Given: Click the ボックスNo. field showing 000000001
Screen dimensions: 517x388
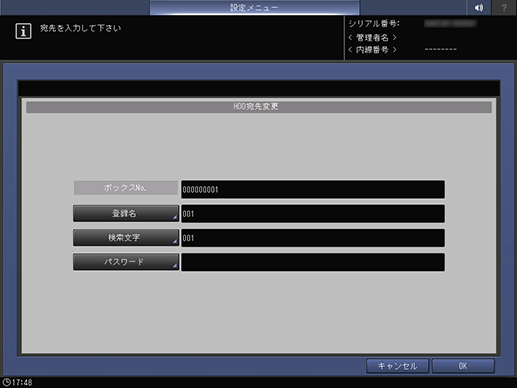Looking at the screenshot, I should [313, 189].
